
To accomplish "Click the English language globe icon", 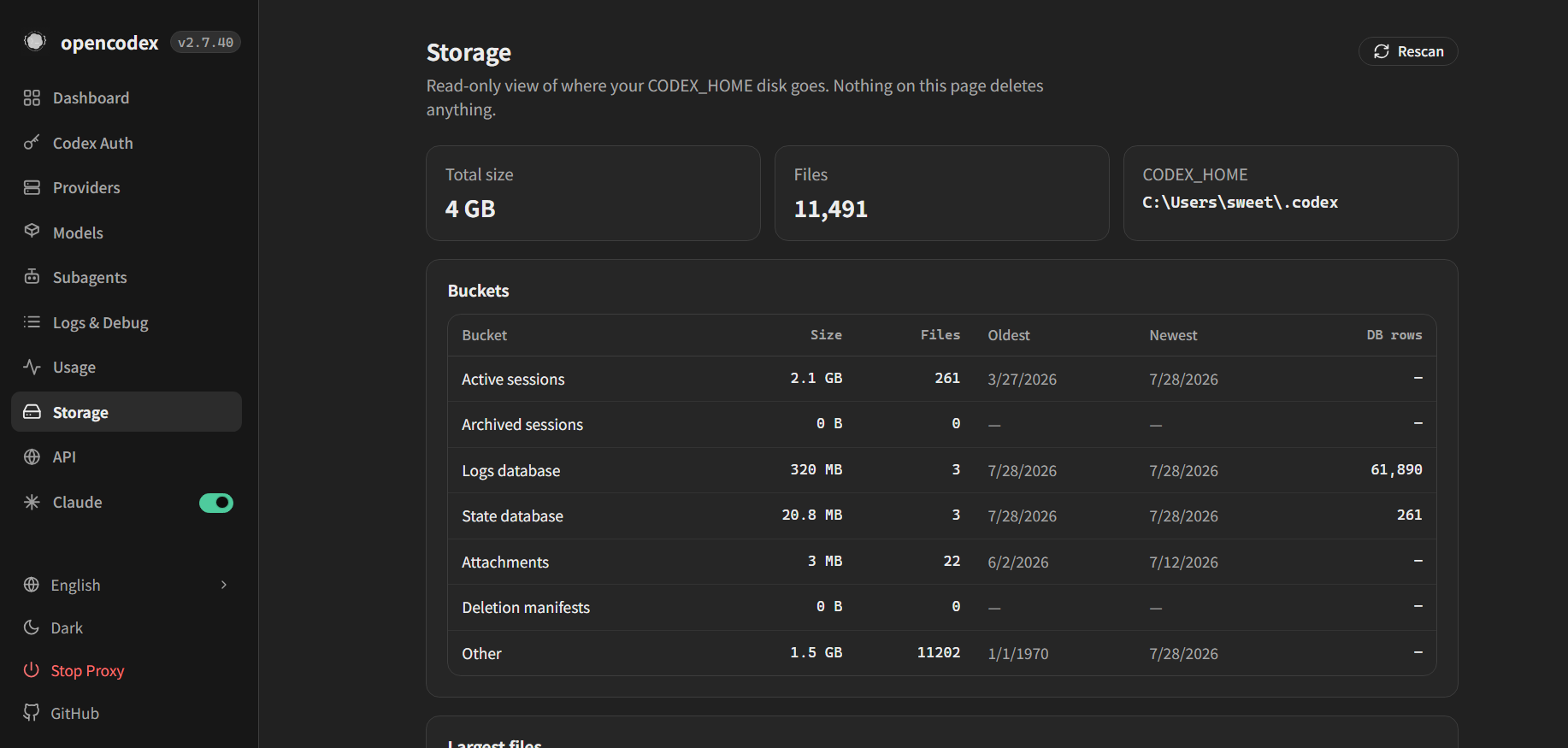I will pyautogui.click(x=32, y=585).
